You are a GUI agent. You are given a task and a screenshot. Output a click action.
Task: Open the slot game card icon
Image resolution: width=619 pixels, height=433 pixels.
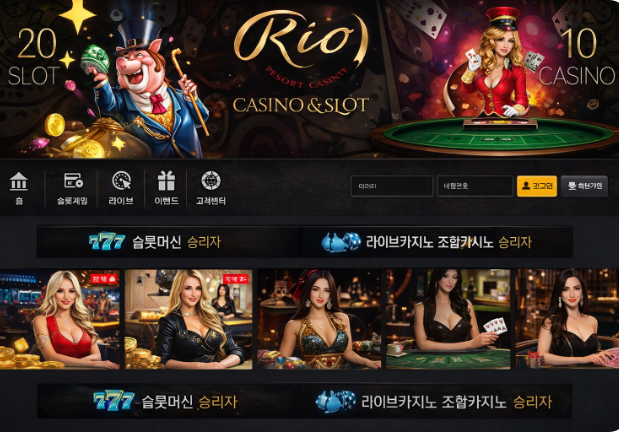(73, 180)
